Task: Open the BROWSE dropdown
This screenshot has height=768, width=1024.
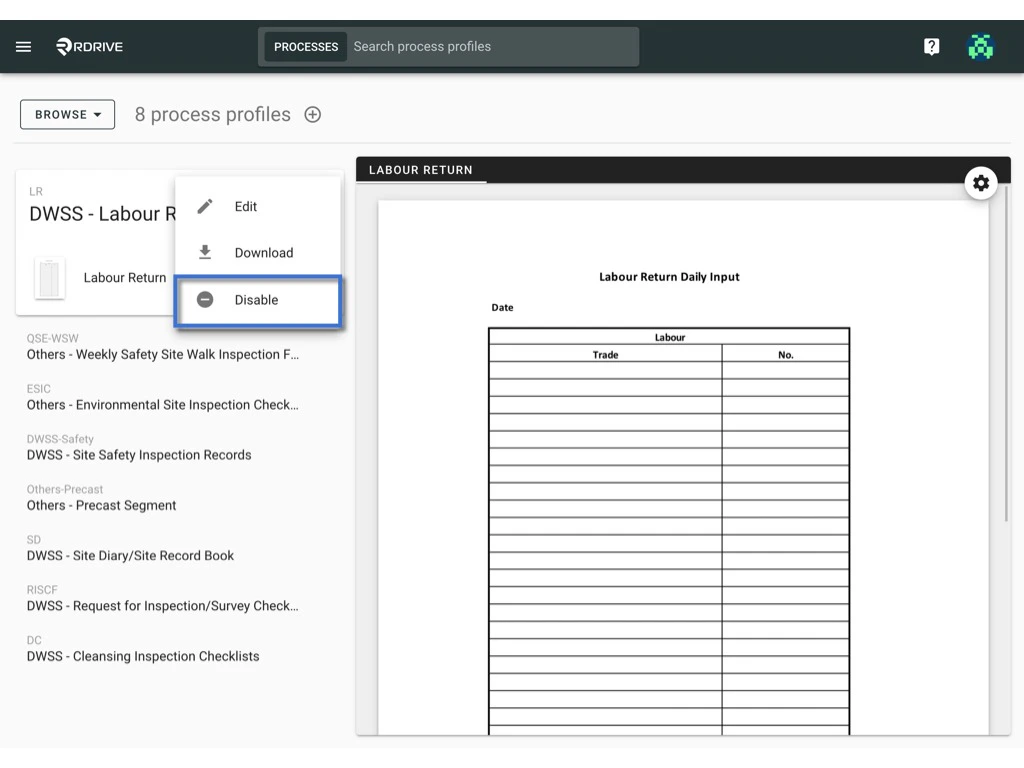Action: [x=66, y=114]
